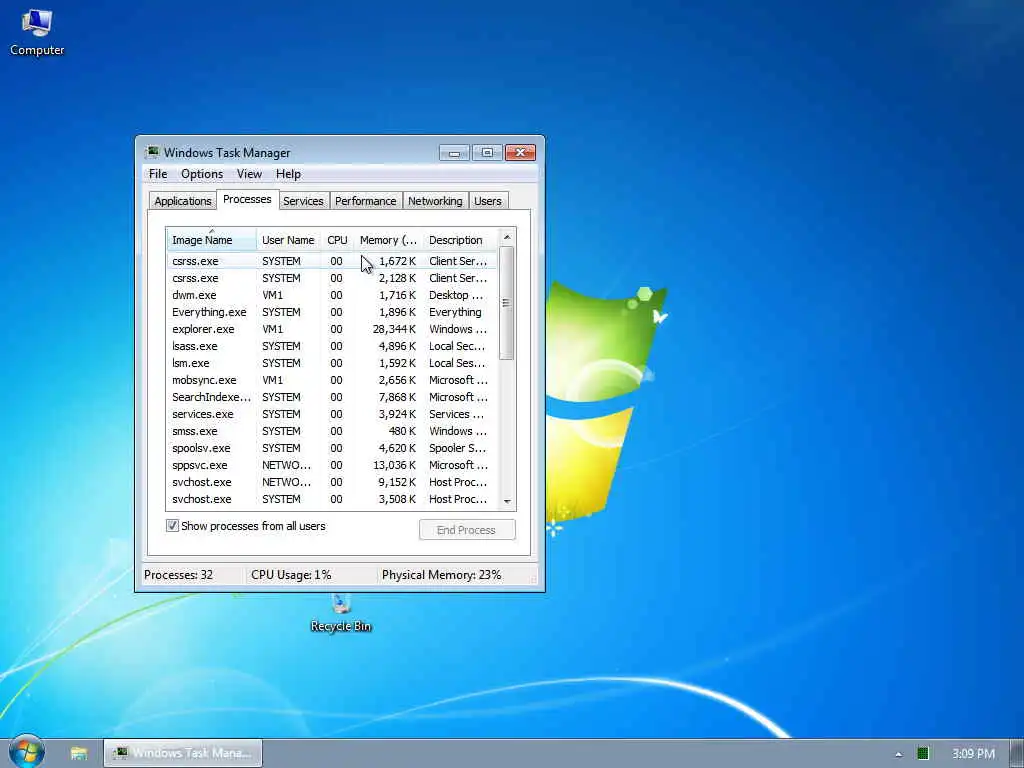Select svchost.exe row with 9,152 K

tap(332, 481)
